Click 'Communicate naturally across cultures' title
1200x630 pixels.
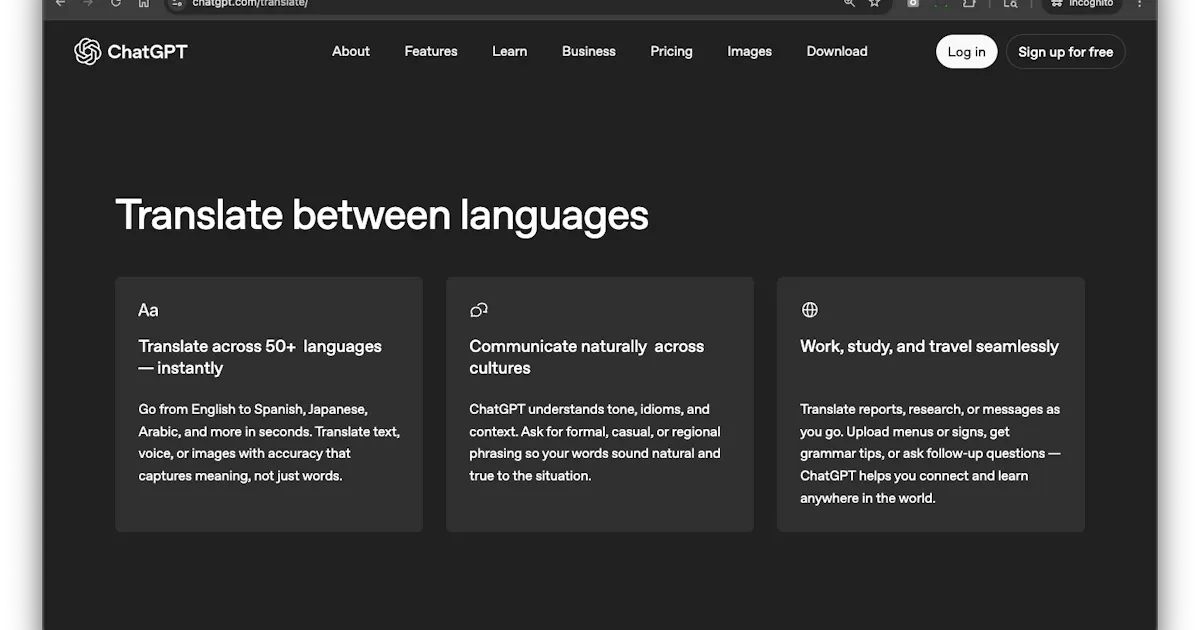(587, 357)
